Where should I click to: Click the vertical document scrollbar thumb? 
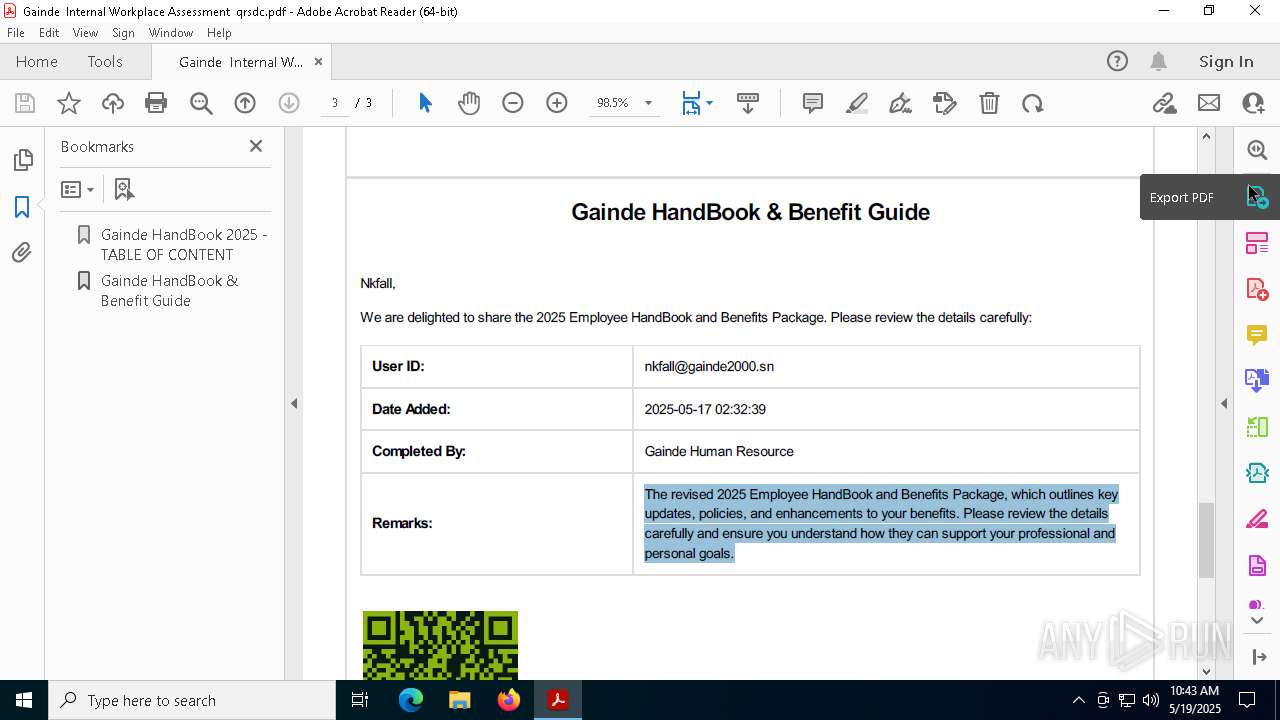click(x=1206, y=540)
